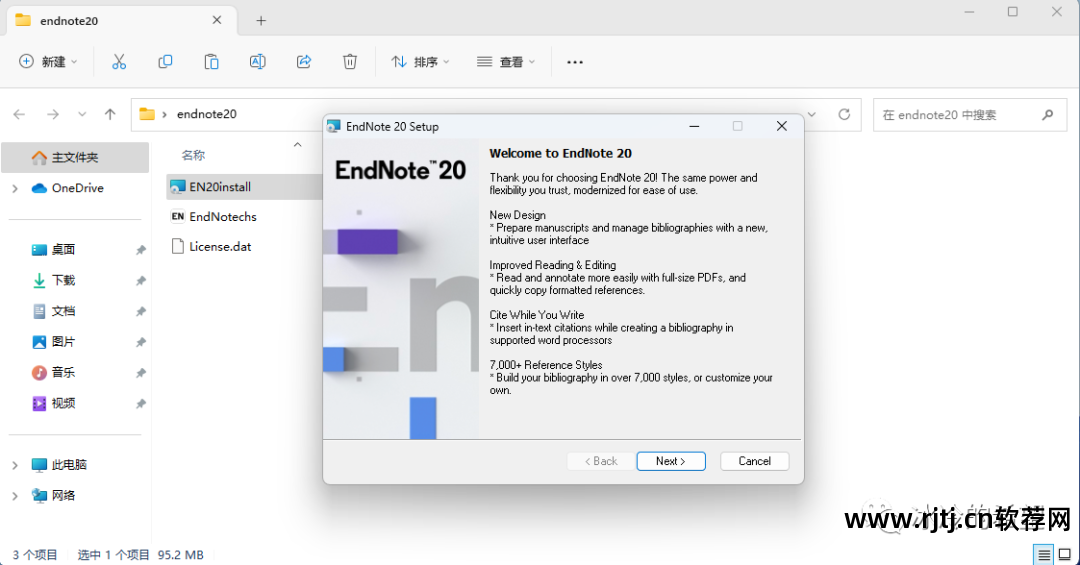
Task: Click the search magnifier icon
Action: tap(1048, 115)
